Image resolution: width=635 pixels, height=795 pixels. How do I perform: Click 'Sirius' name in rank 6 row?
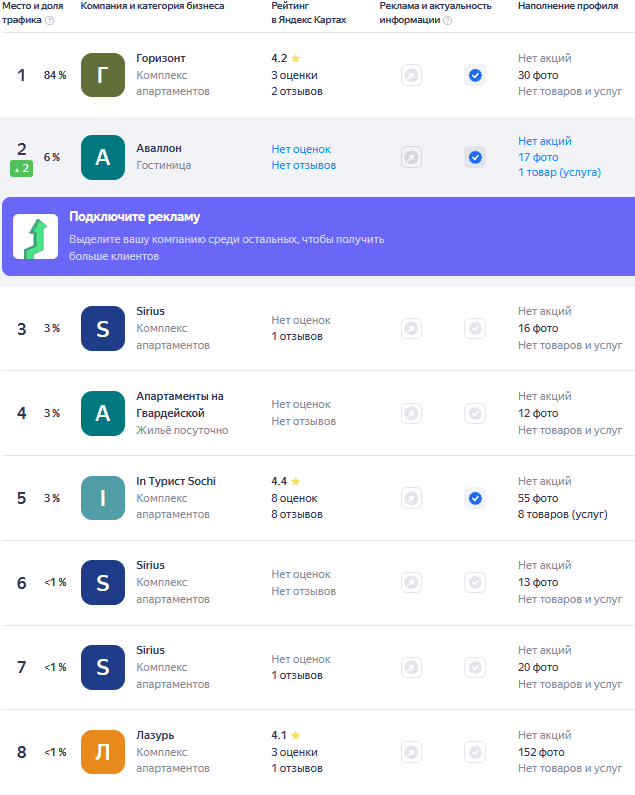[x=150, y=565]
